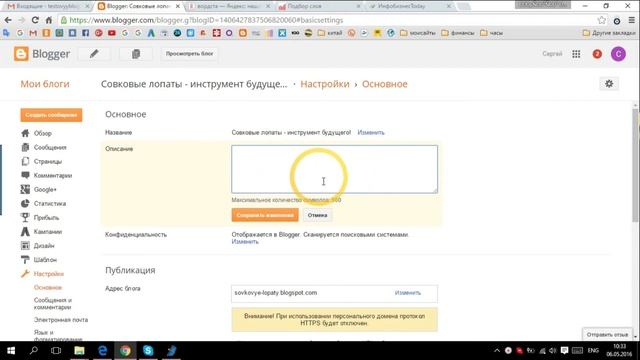Open the китай bookmarks folder

click(x=330, y=33)
